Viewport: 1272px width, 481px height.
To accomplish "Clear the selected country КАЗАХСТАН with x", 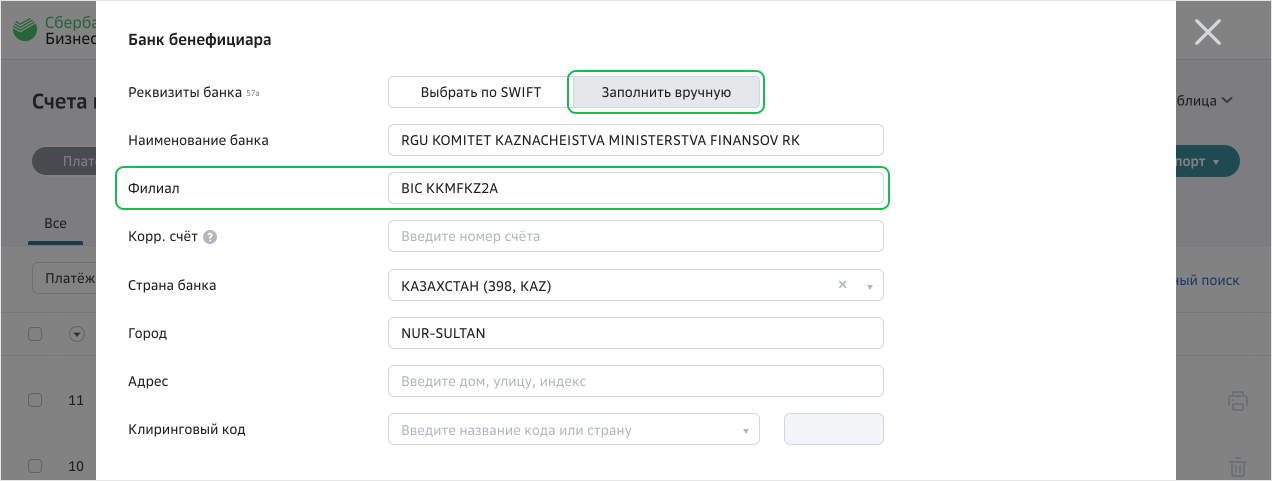I will pyautogui.click(x=842, y=285).
